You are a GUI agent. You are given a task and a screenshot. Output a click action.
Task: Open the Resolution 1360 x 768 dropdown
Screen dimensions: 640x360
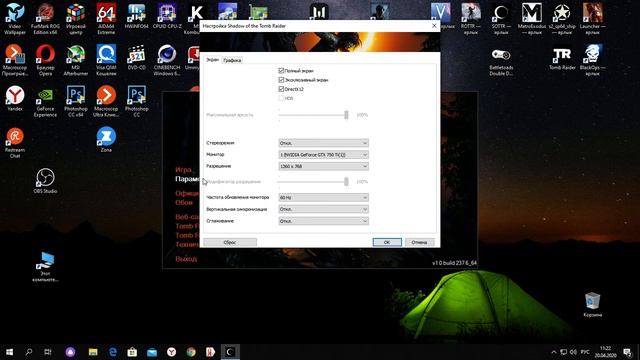point(323,166)
